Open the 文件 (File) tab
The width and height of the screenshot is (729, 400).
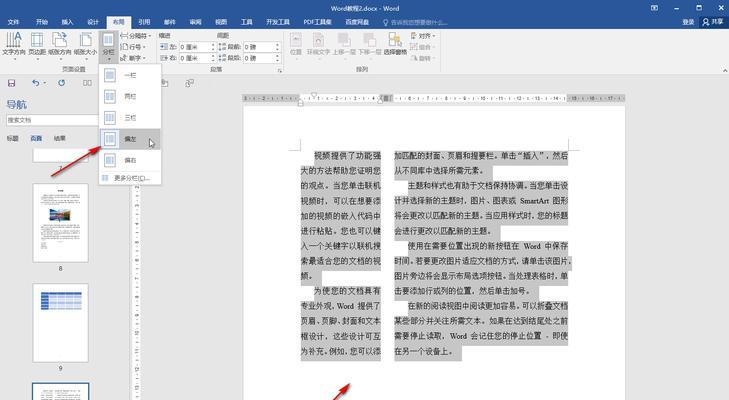[14, 21]
